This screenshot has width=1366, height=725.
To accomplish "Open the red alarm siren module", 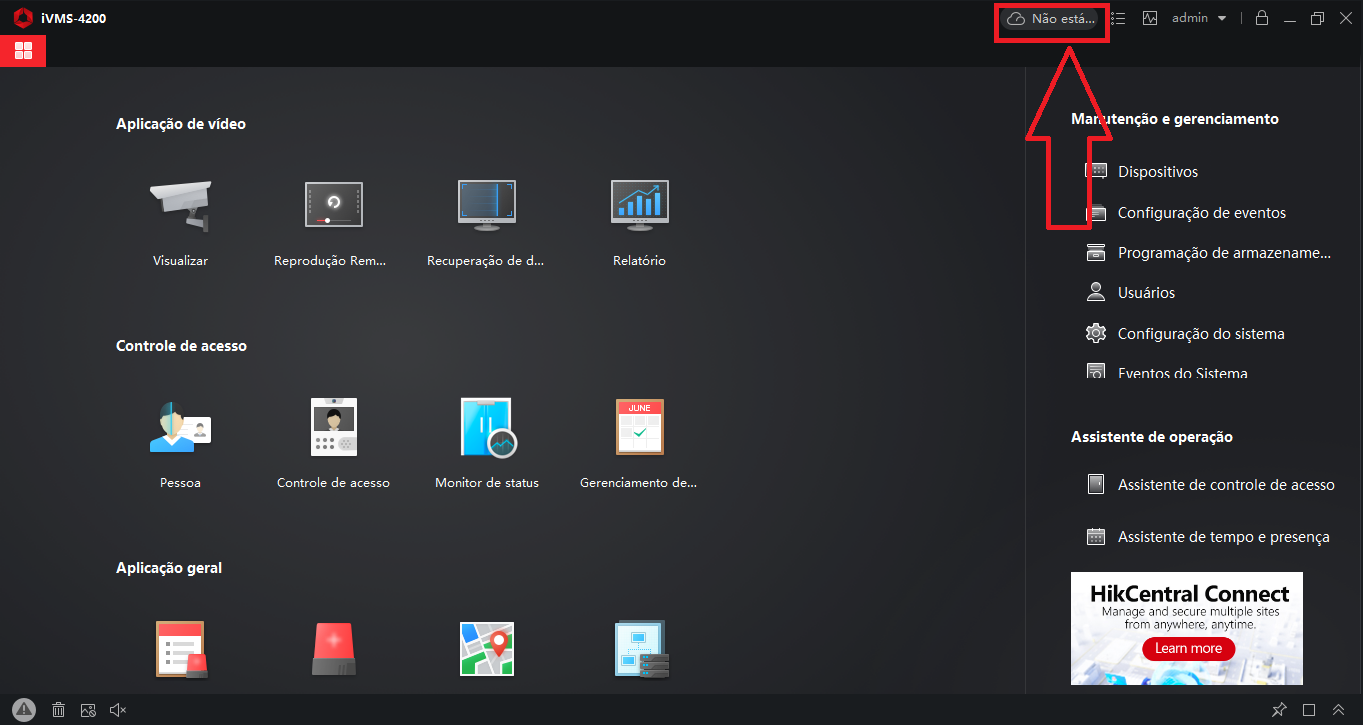I will pyautogui.click(x=334, y=650).
